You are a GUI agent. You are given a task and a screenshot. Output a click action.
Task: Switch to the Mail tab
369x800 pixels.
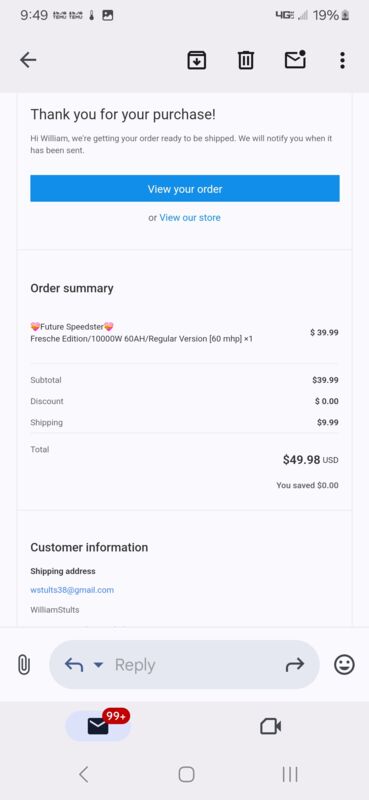click(x=99, y=726)
